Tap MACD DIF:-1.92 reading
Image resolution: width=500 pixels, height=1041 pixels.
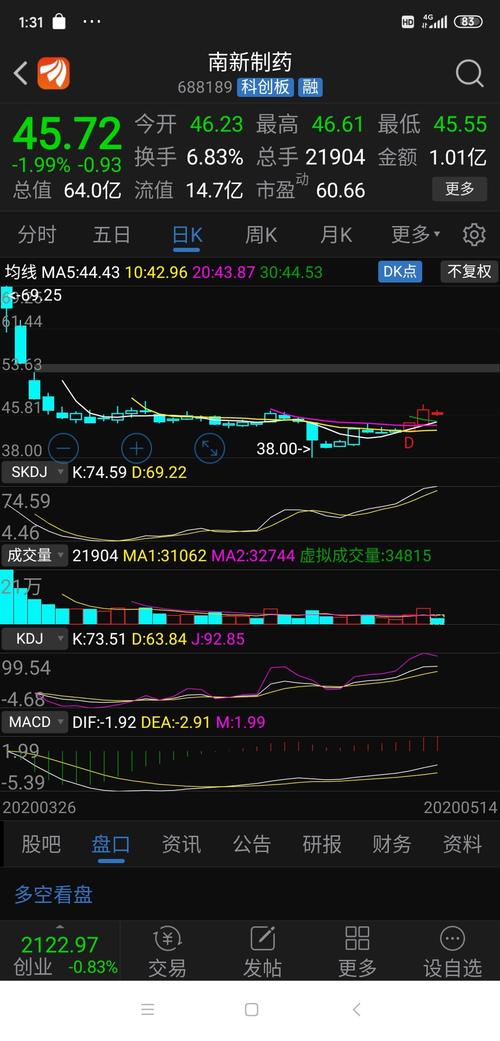pyautogui.click(x=106, y=722)
